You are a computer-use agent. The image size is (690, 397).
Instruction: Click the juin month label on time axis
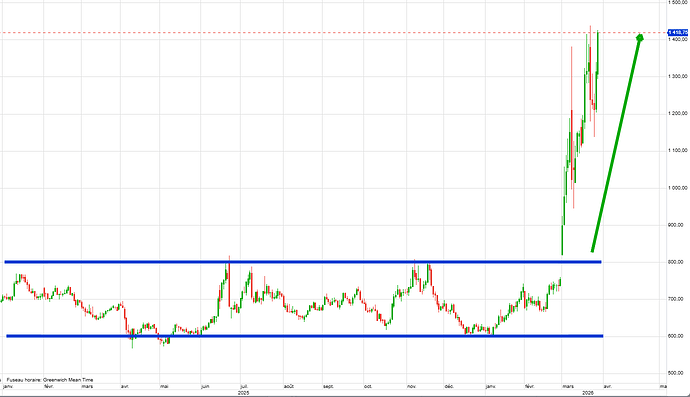point(205,386)
